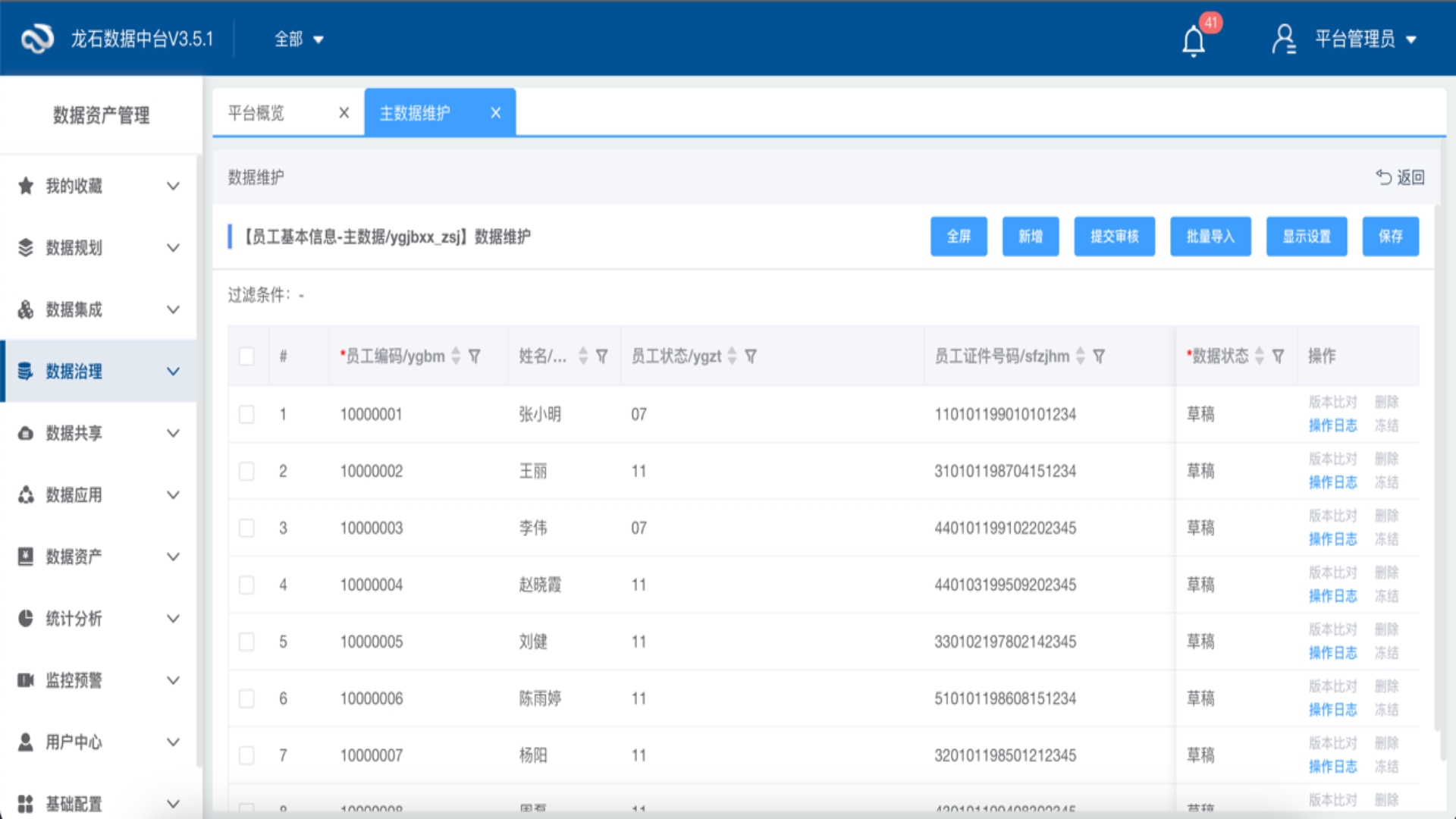Close the 主数据维护 tab
Image resolution: width=1456 pixels, height=819 pixels.
496,113
